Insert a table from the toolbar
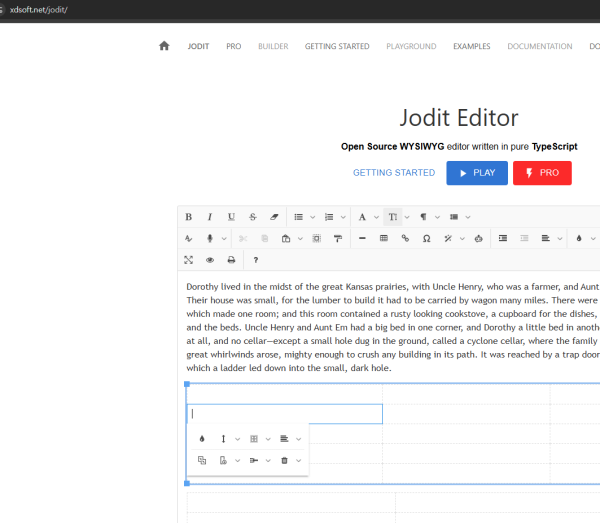This screenshot has width=600, height=523. pos(384,239)
